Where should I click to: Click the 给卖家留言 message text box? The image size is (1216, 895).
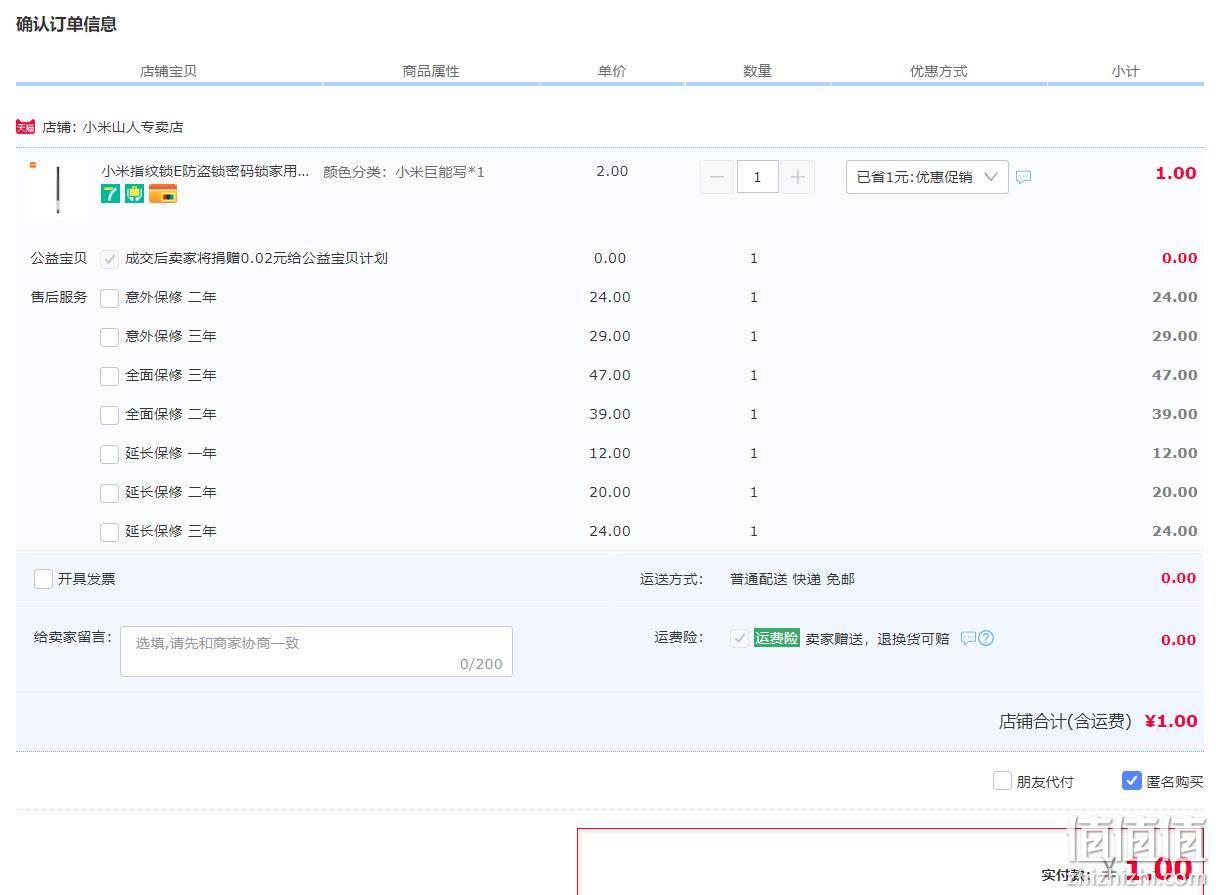316,651
